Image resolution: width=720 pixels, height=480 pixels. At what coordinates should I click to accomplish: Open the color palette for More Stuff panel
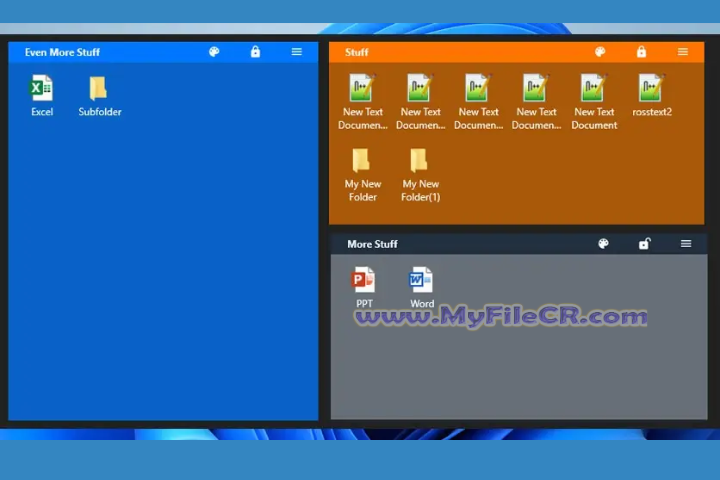(603, 243)
